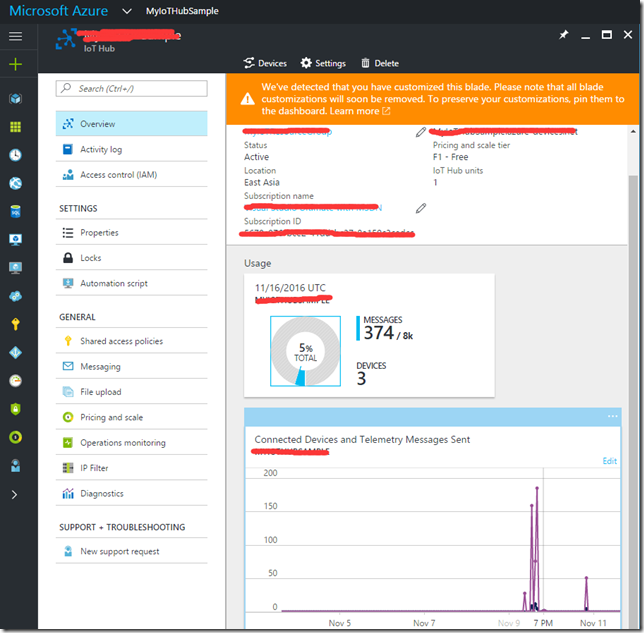Open Operations monitoring
The height and width of the screenshot is (633, 644).
tap(131, 443)
